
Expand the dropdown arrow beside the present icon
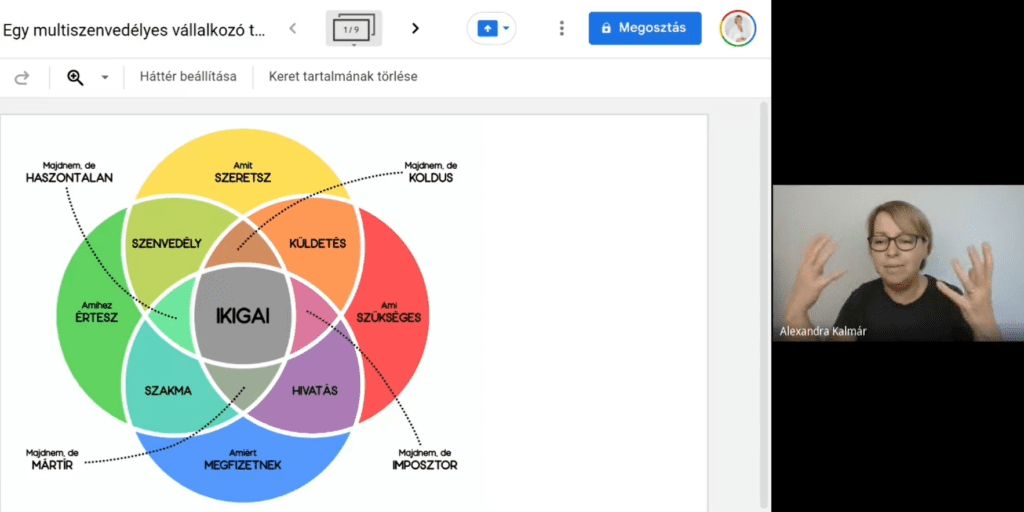pyautogui.click(x=506, y=28)
